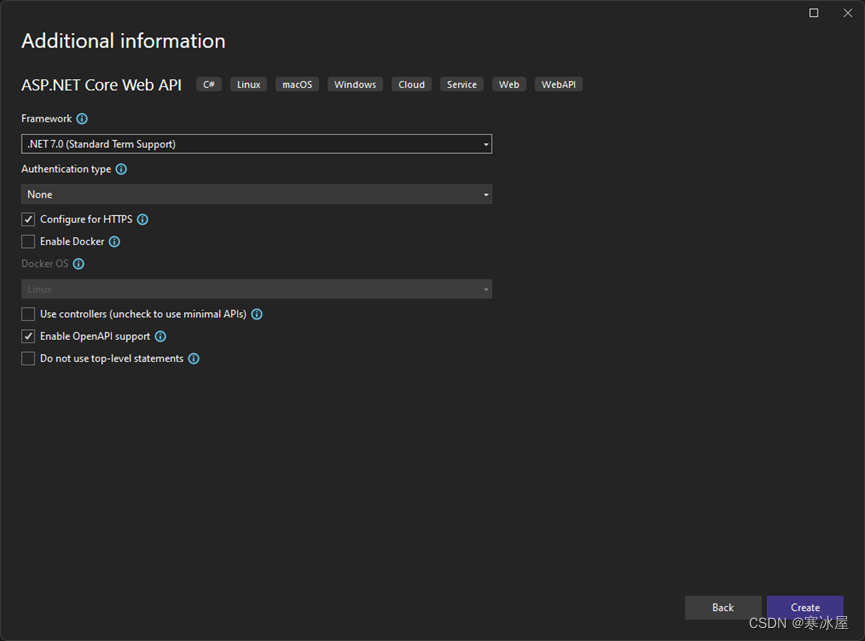Click the disabled Docker OS Linux dropdown

pos(257,289)
